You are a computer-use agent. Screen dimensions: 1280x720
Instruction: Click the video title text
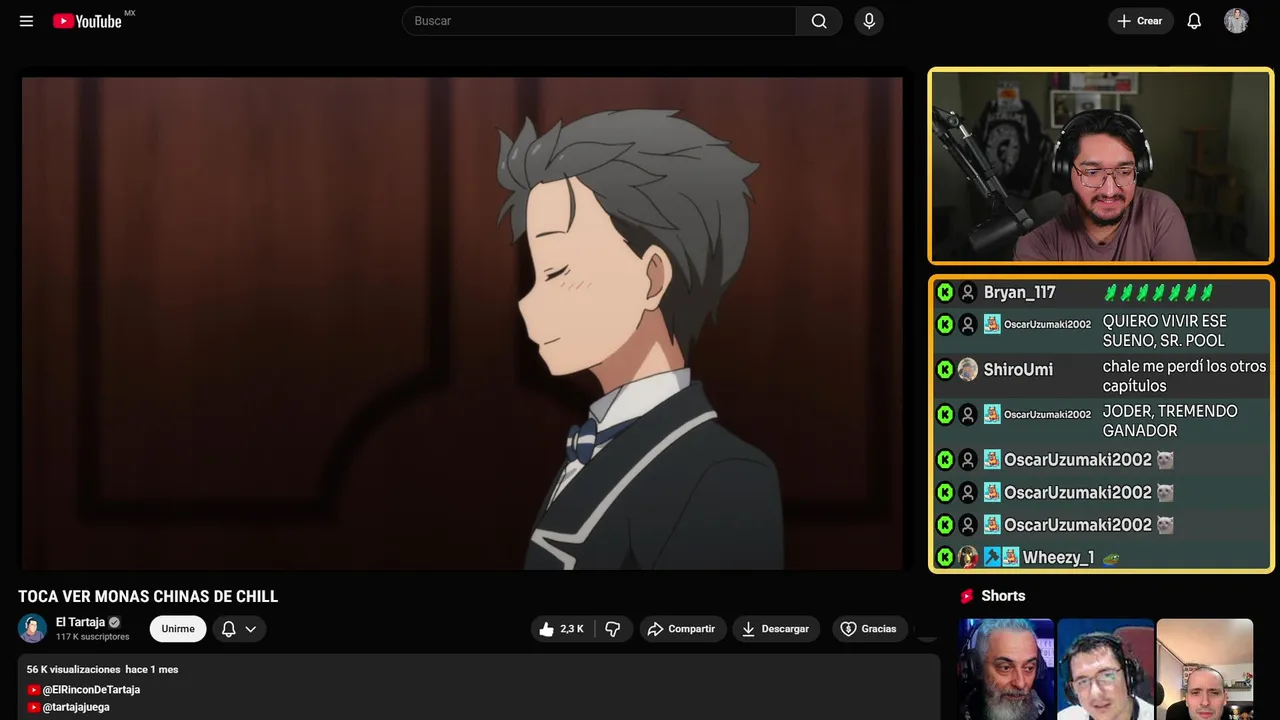point(148,597)
